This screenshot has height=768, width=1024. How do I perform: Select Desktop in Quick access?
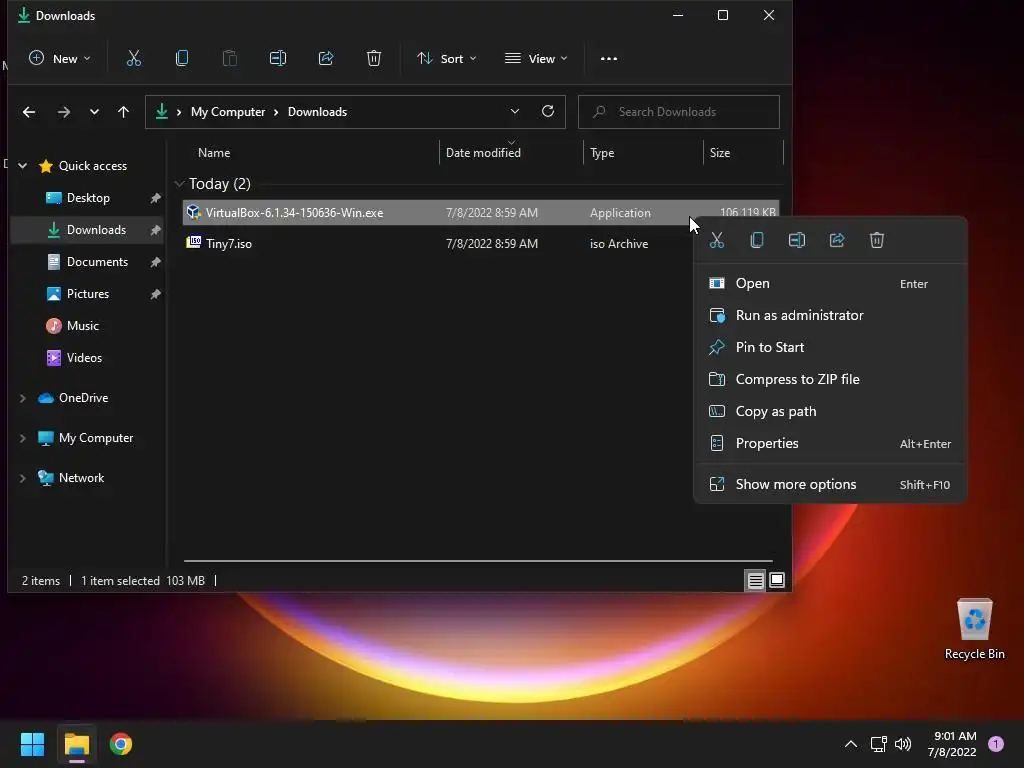click(88, 198)
